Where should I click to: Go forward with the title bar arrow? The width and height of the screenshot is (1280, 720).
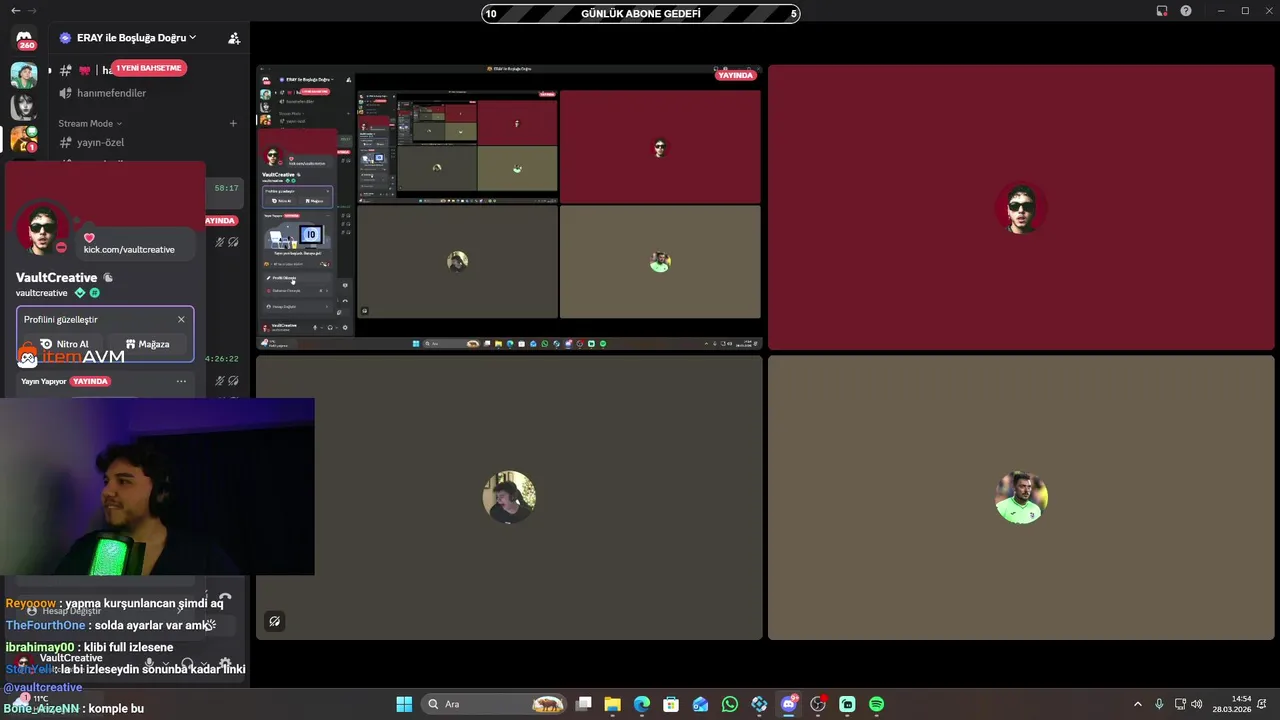point(33,11)
